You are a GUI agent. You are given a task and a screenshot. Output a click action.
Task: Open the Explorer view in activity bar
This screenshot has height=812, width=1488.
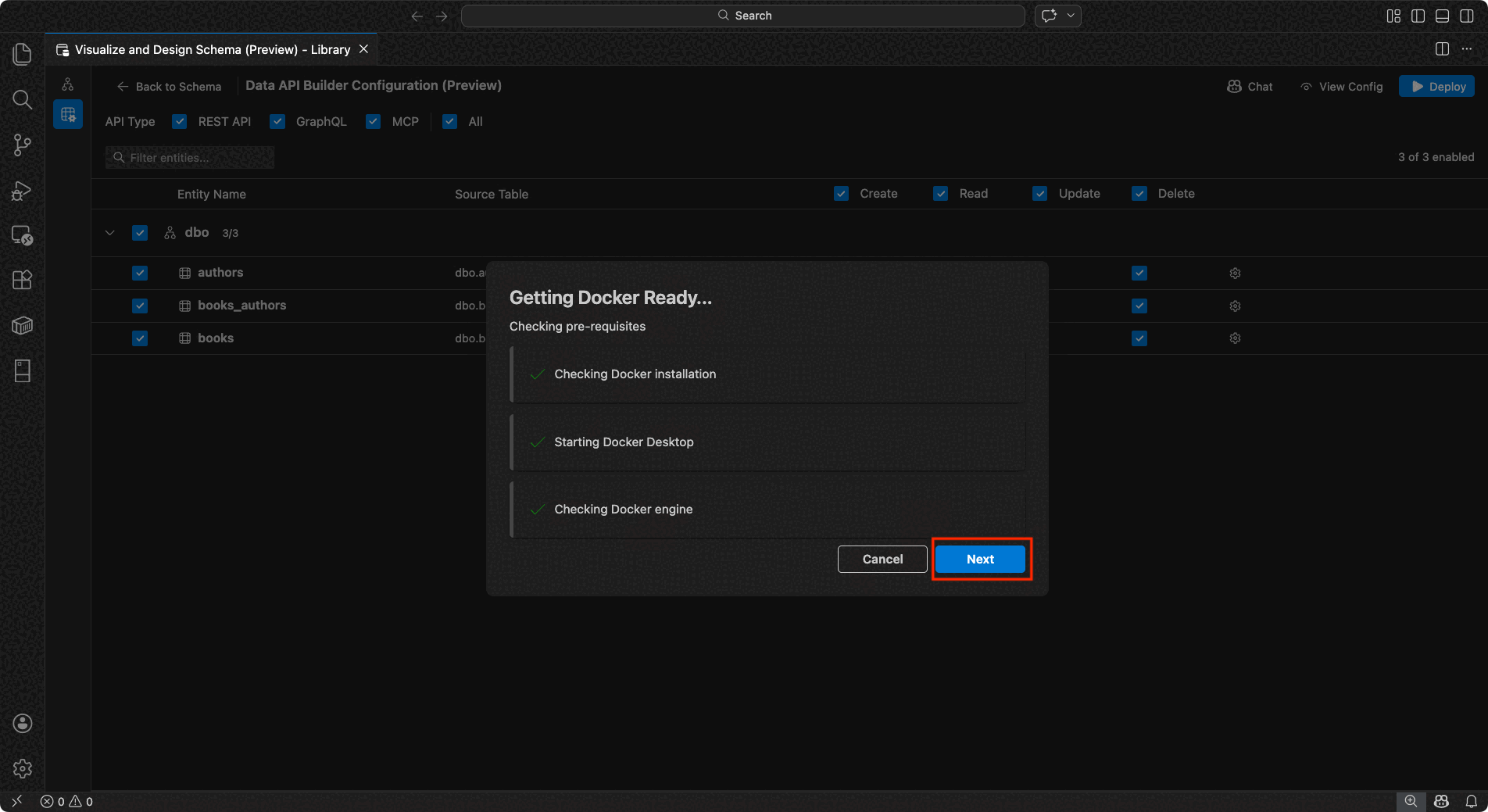22,54
